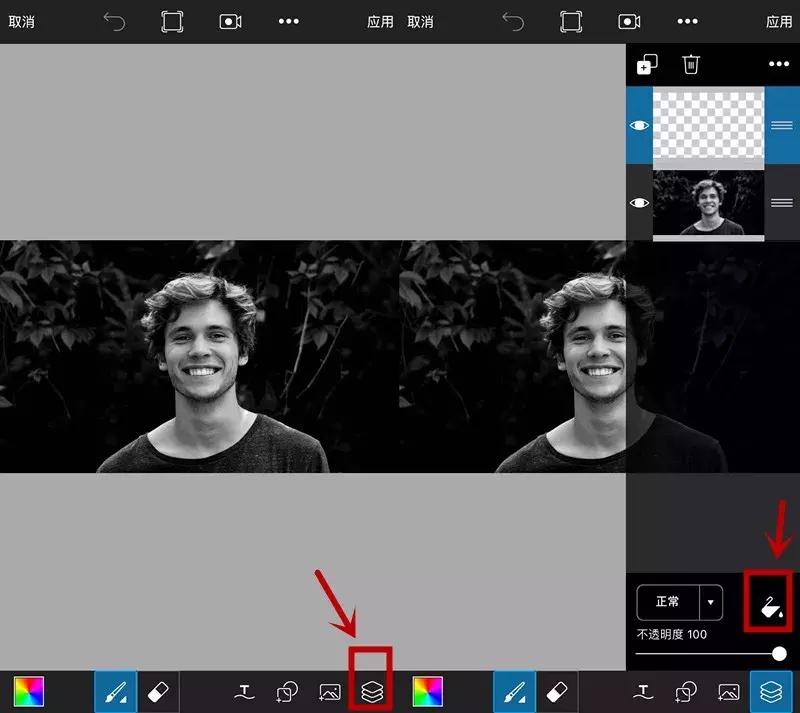
Task: Select the portrait photo layer thumbnail
Action: point(708,203)
